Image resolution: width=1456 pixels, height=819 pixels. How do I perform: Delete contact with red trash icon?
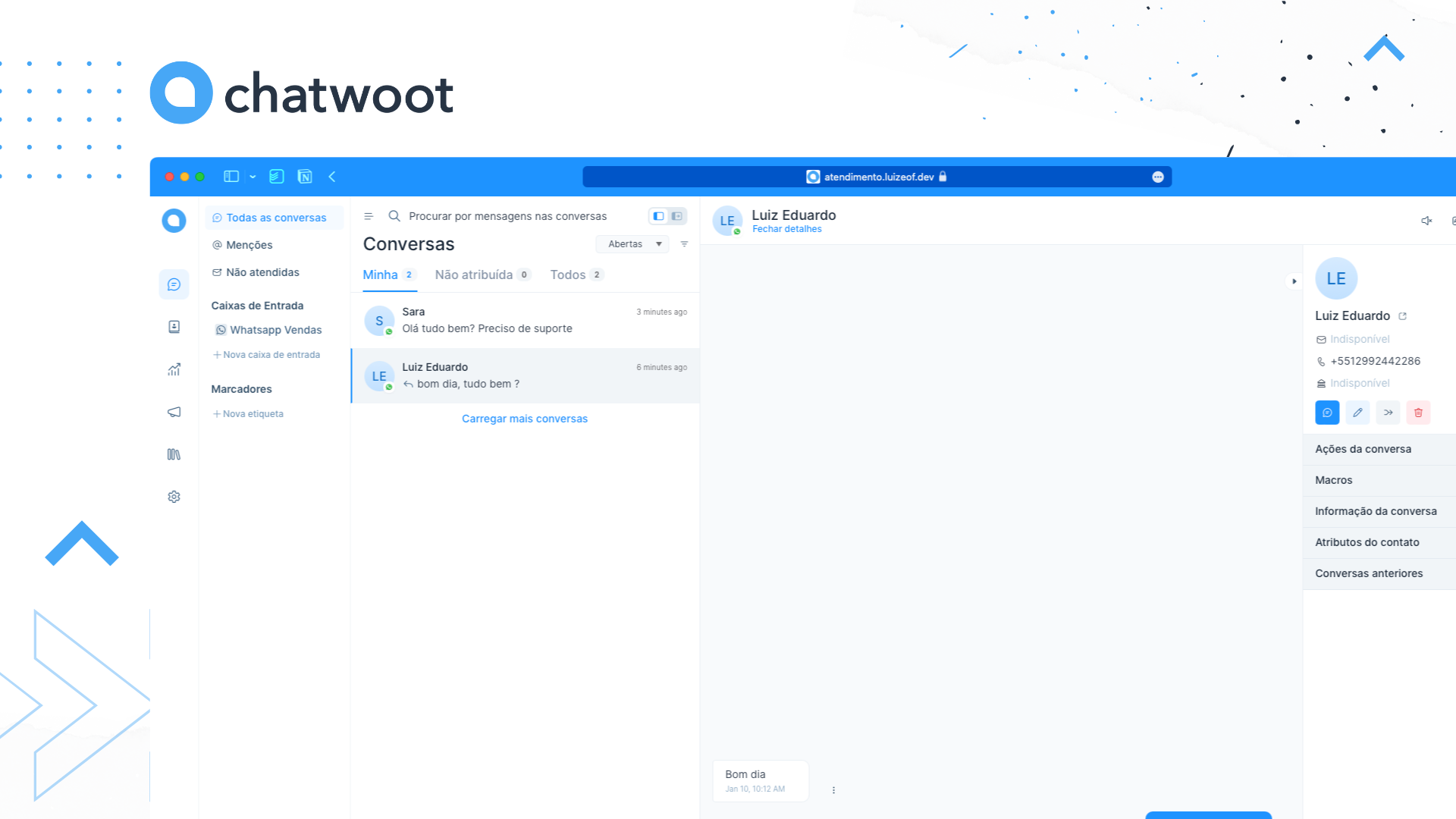click(x=1418, y=413)
